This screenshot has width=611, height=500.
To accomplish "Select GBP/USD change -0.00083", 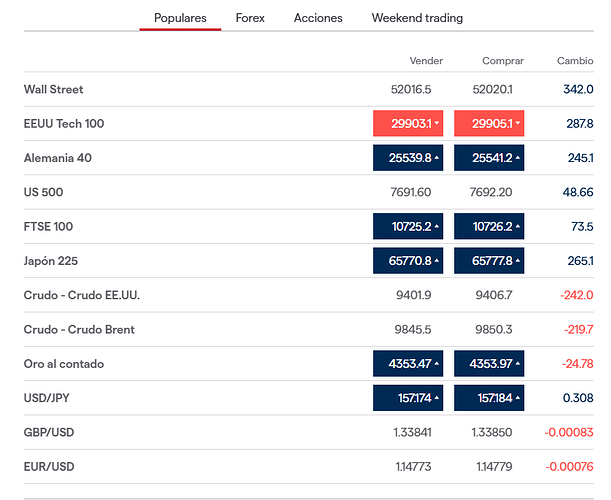I will pos(569,432).
